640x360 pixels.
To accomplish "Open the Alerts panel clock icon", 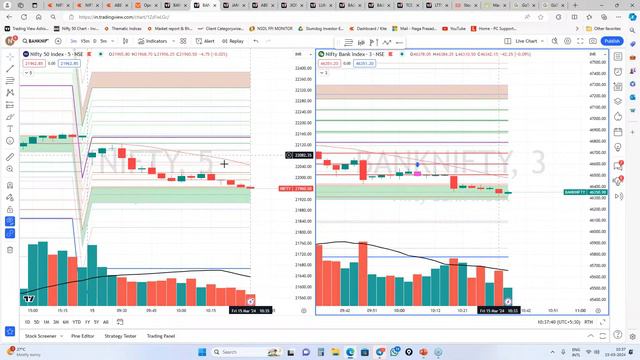I will [618, 72].
